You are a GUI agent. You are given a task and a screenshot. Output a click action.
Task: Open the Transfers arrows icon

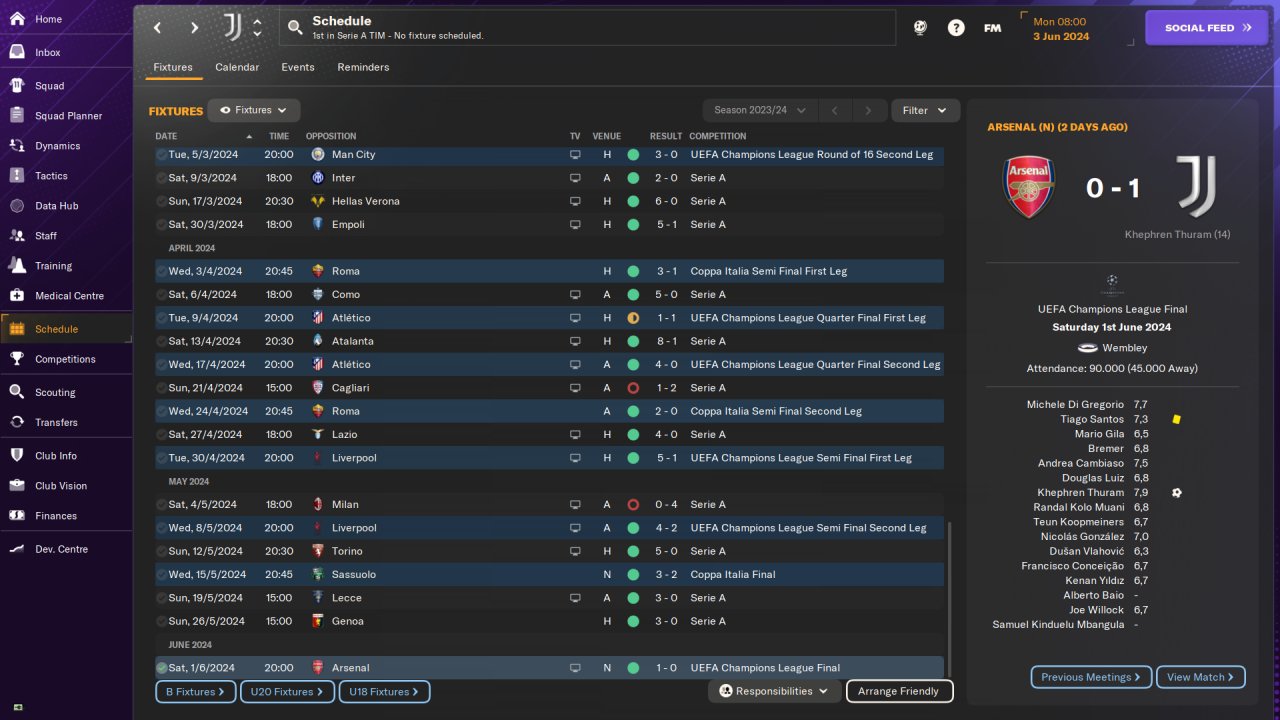17,422
